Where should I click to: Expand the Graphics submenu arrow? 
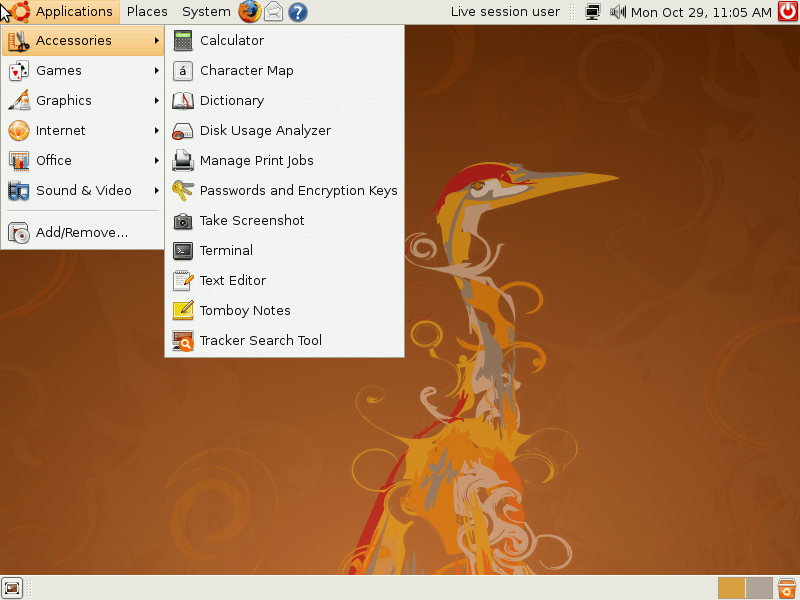pos(157,101)
